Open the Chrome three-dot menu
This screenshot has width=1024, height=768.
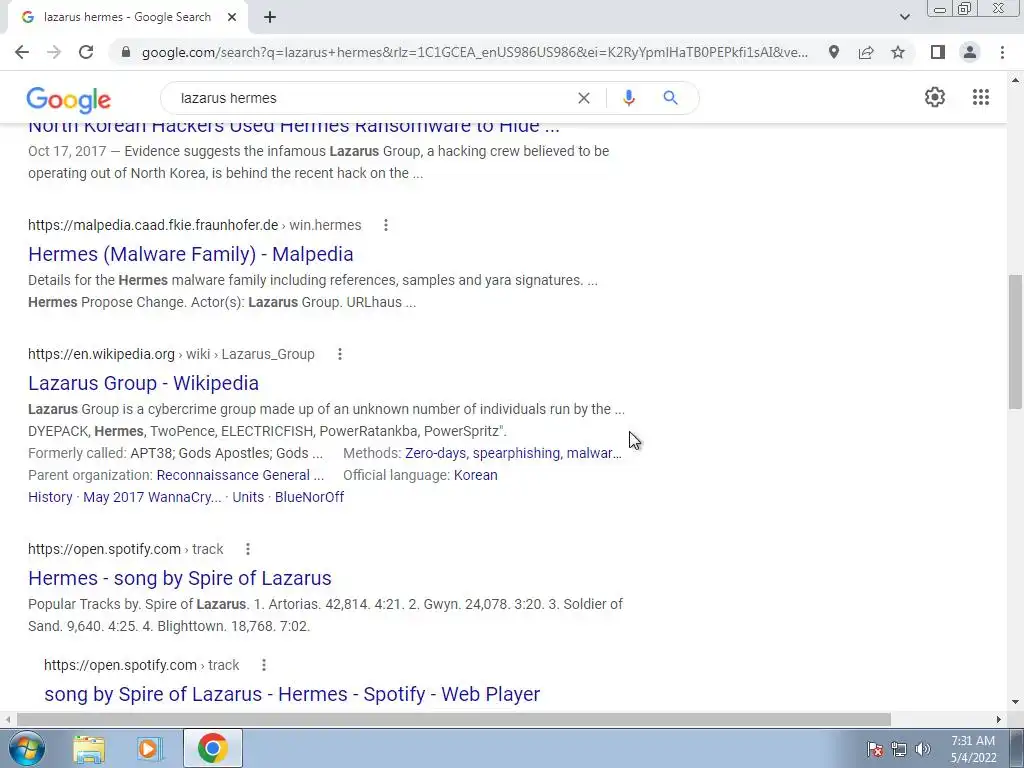click(1002, 52)
